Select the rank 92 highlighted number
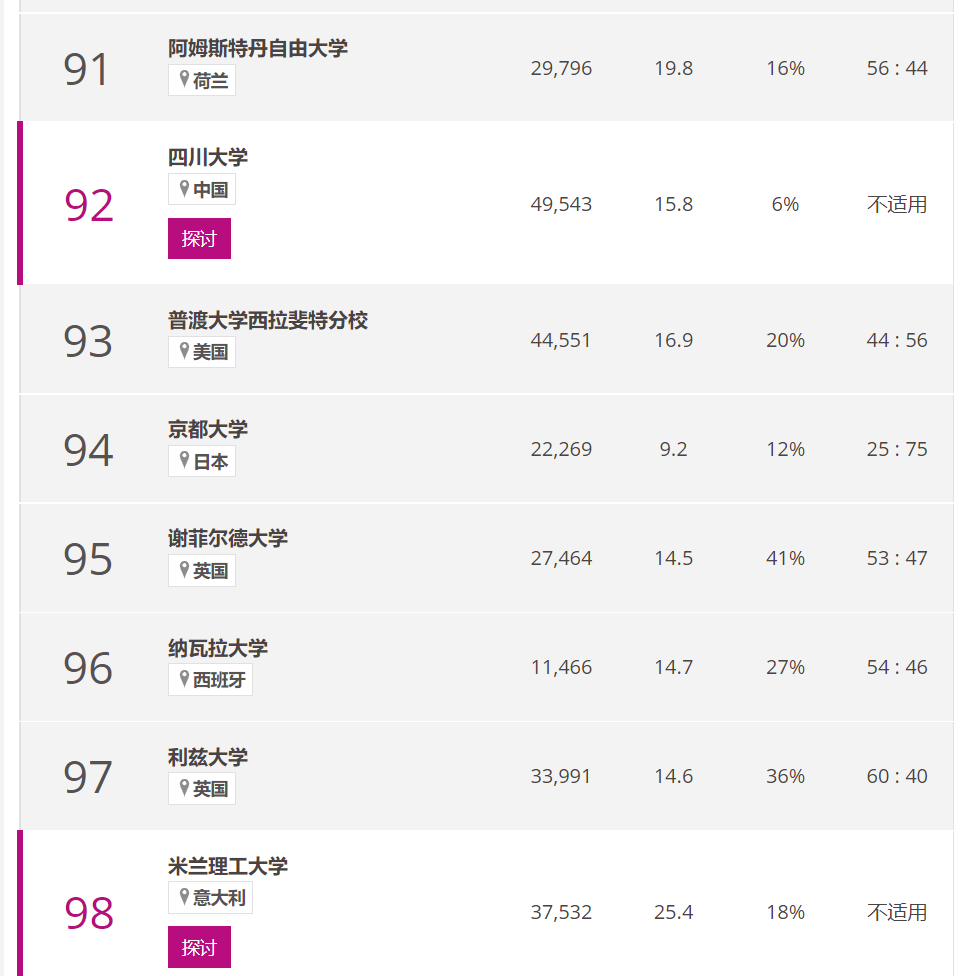961x976 pixels. (88, 205)
